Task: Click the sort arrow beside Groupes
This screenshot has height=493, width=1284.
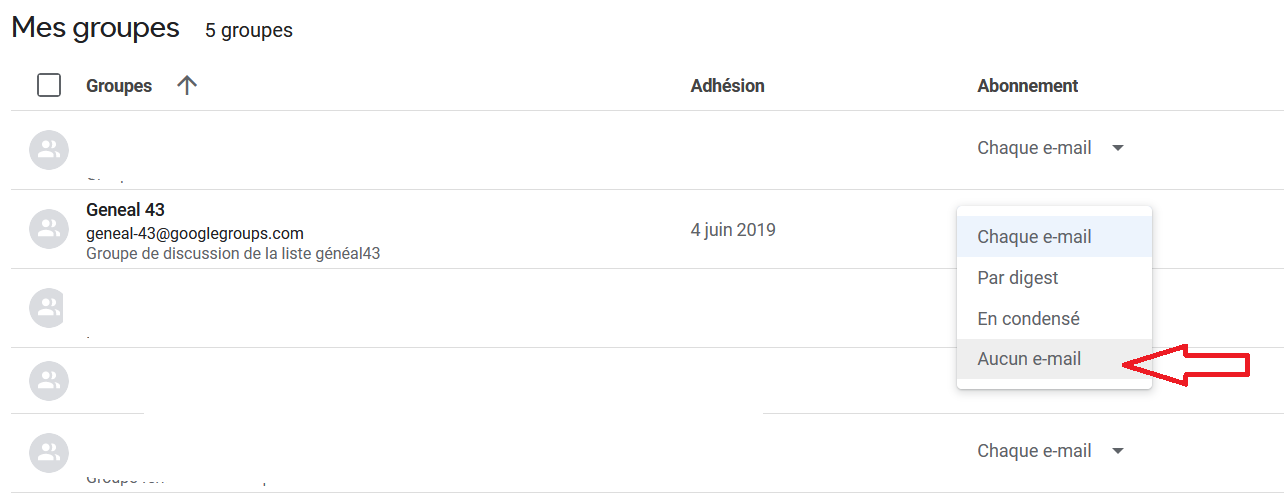Action: point(186,85)
